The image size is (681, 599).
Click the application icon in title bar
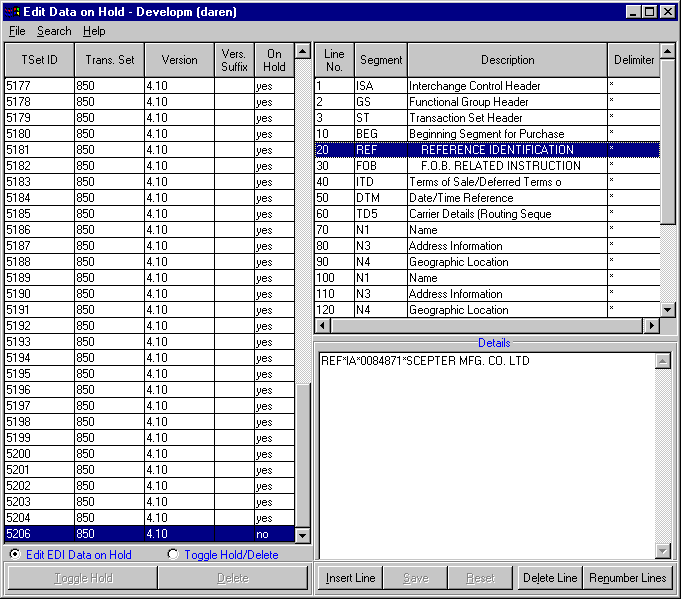tap(13, 12)
